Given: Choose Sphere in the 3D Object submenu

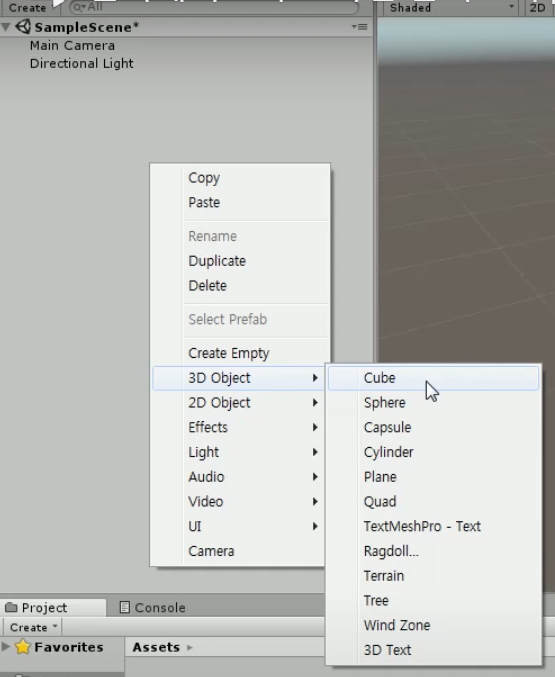Looking at the screenshot, I should (x=433, y=402).
